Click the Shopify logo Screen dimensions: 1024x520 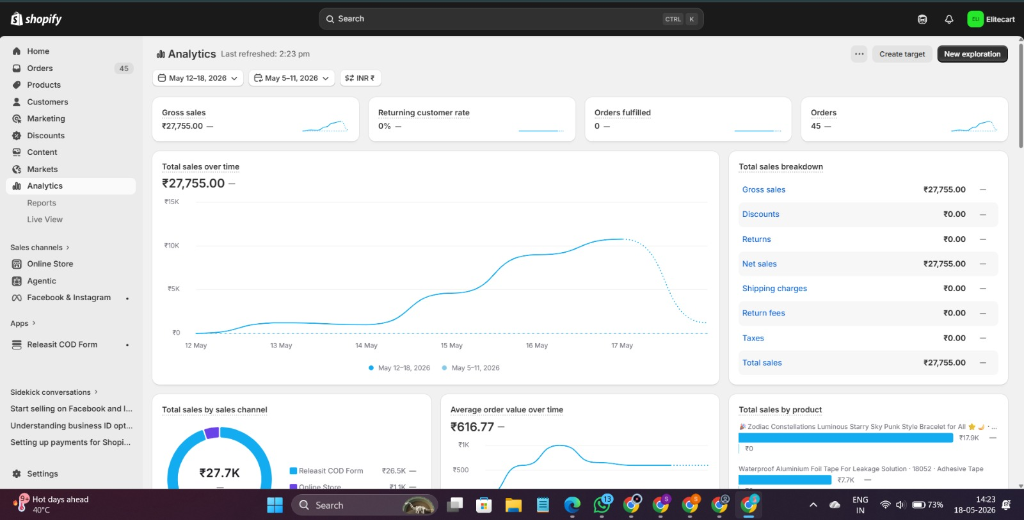point(36,19)
